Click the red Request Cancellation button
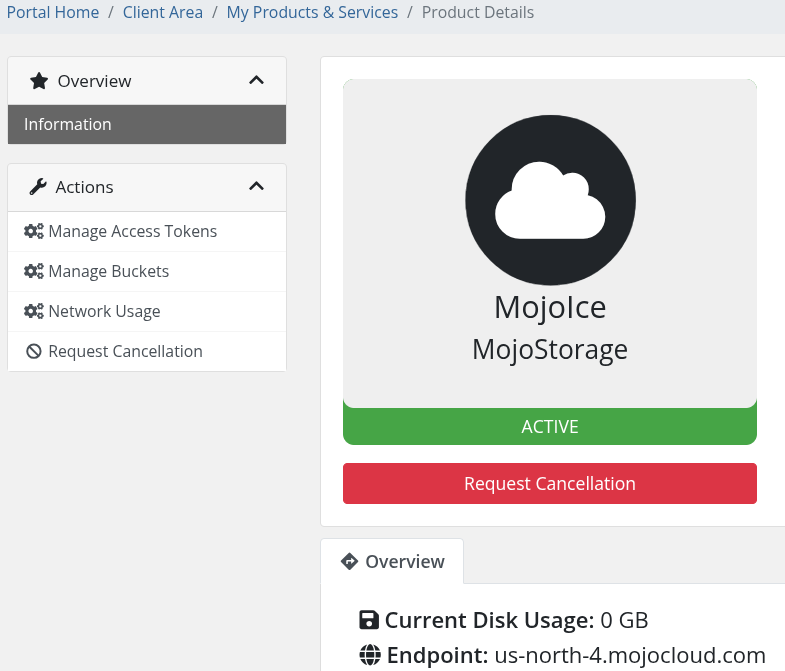785x671 pixels. click(x=550, y=484)
